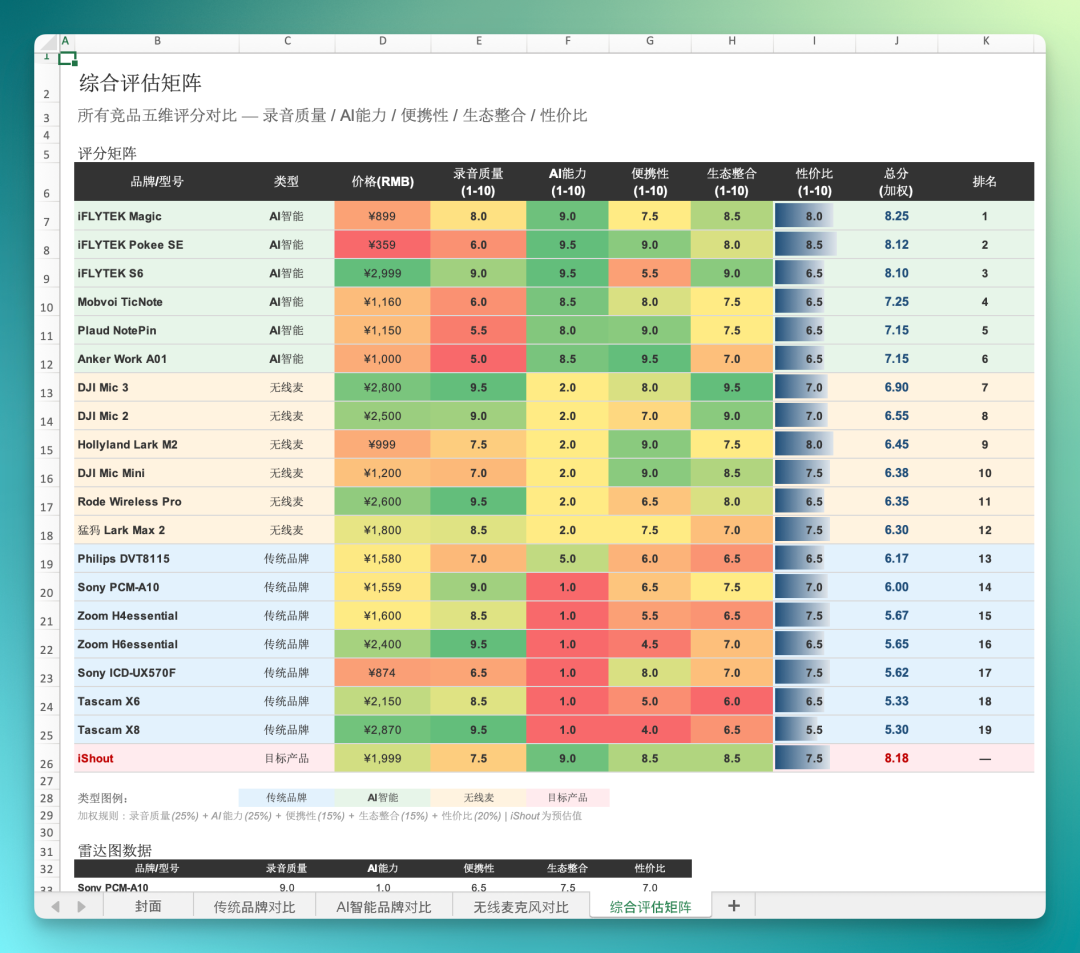Select the 综合评估矩阵 sheet tab

click(650, 906)
